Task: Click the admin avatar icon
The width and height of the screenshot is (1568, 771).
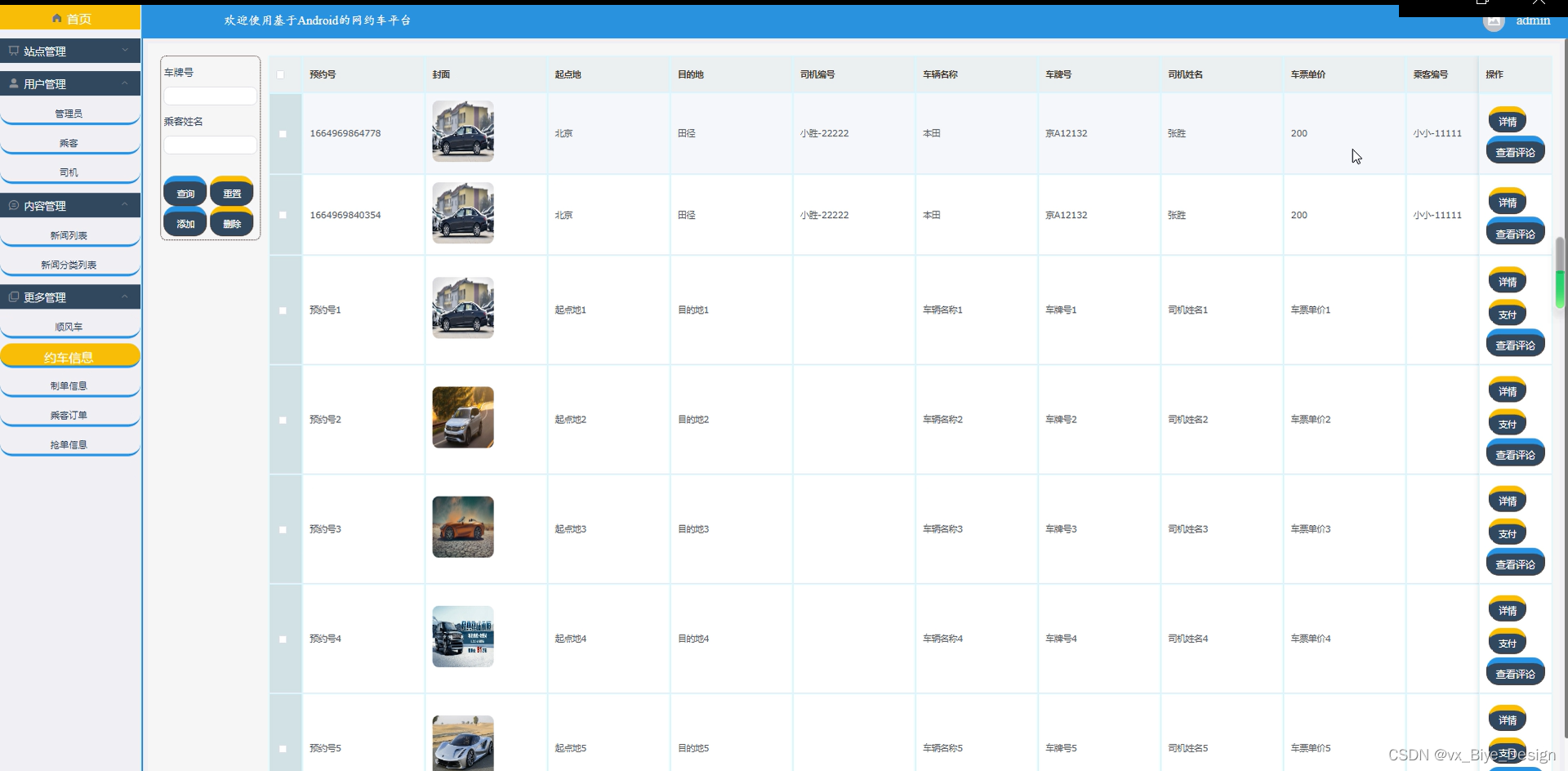Action: pyautogui.click(x=1494, y=20)
